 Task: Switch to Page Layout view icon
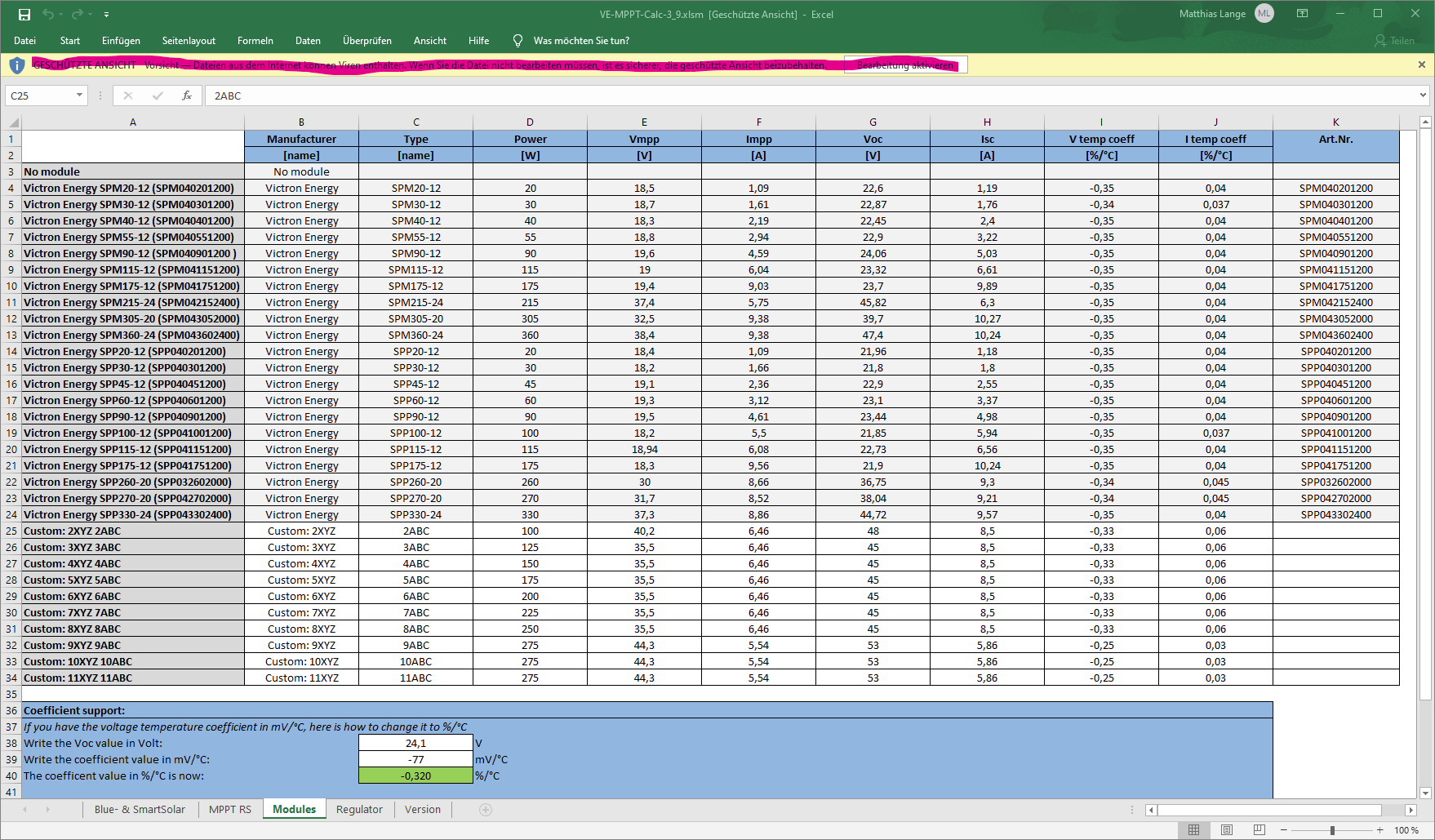[1226, 830]
